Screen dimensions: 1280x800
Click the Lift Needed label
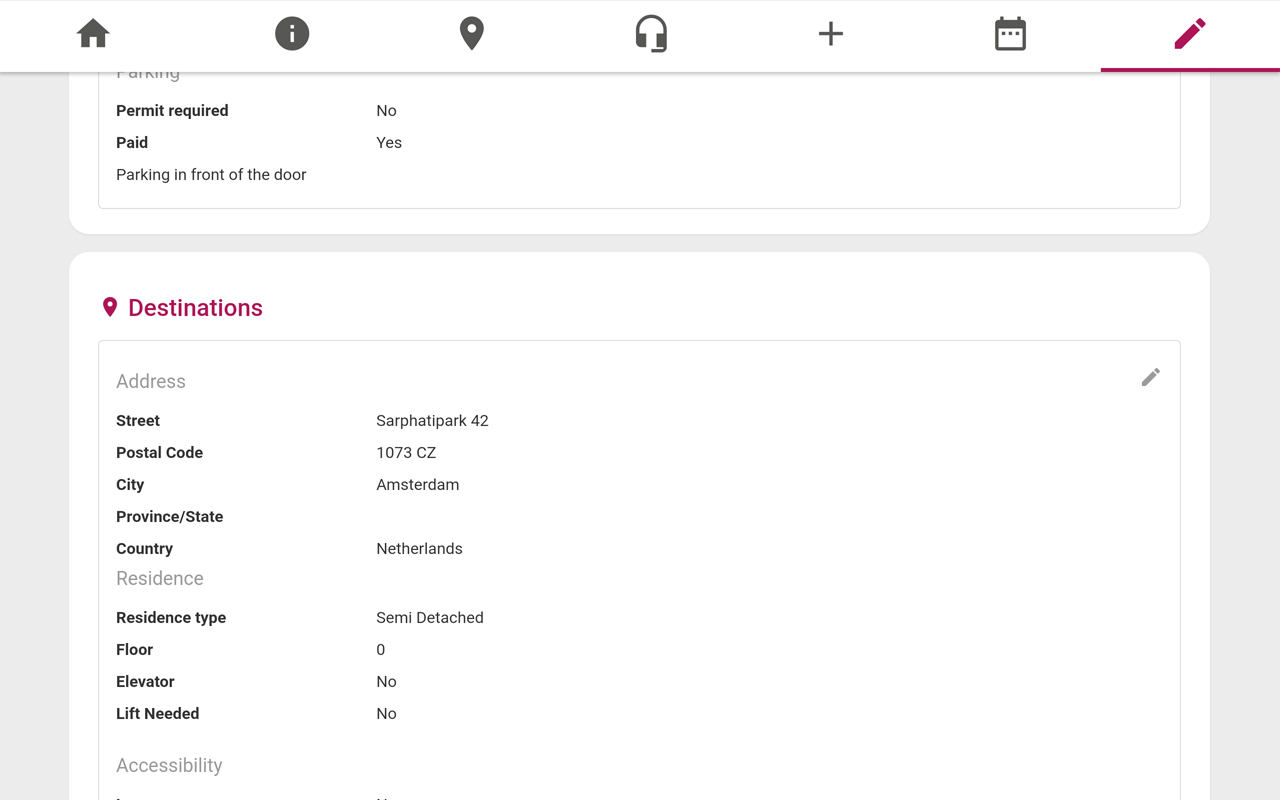(157, 714)
